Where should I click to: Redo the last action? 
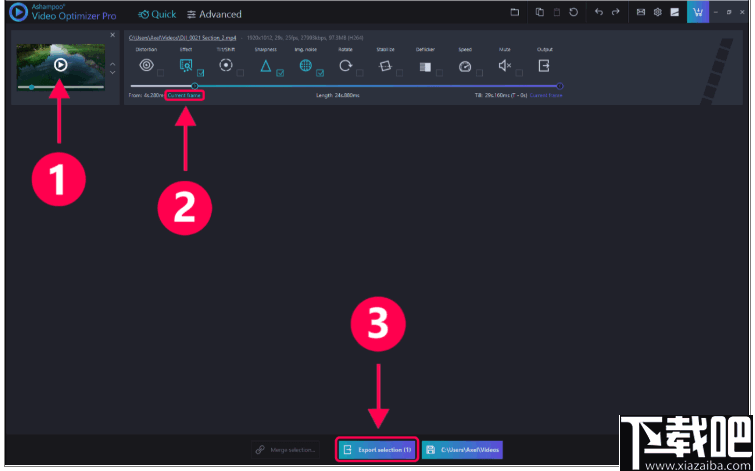(x=615, y=12)
